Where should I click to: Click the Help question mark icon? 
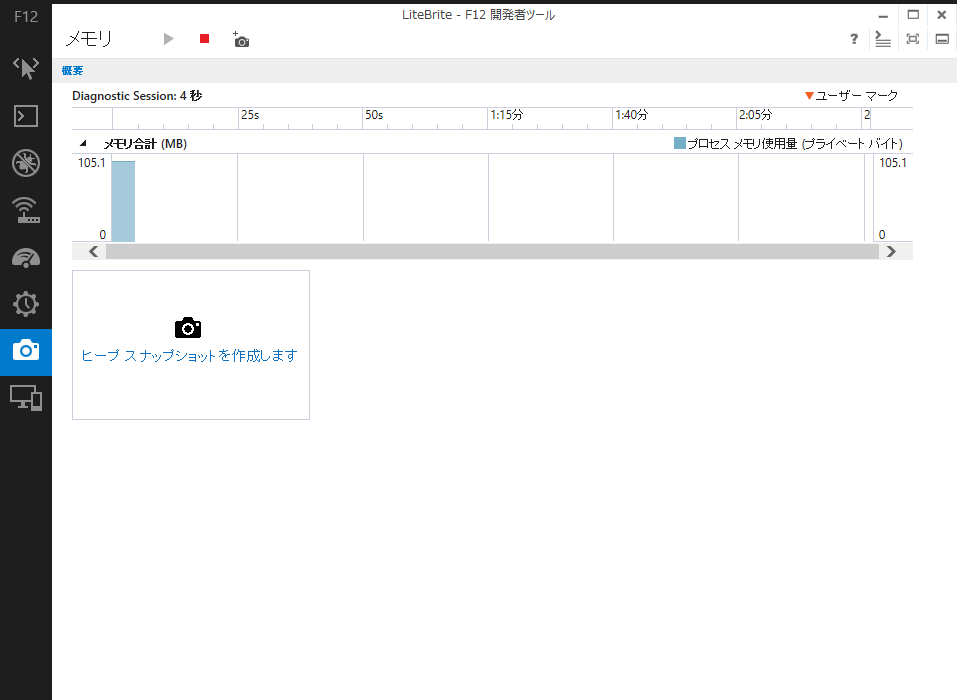tap(853, 39)
